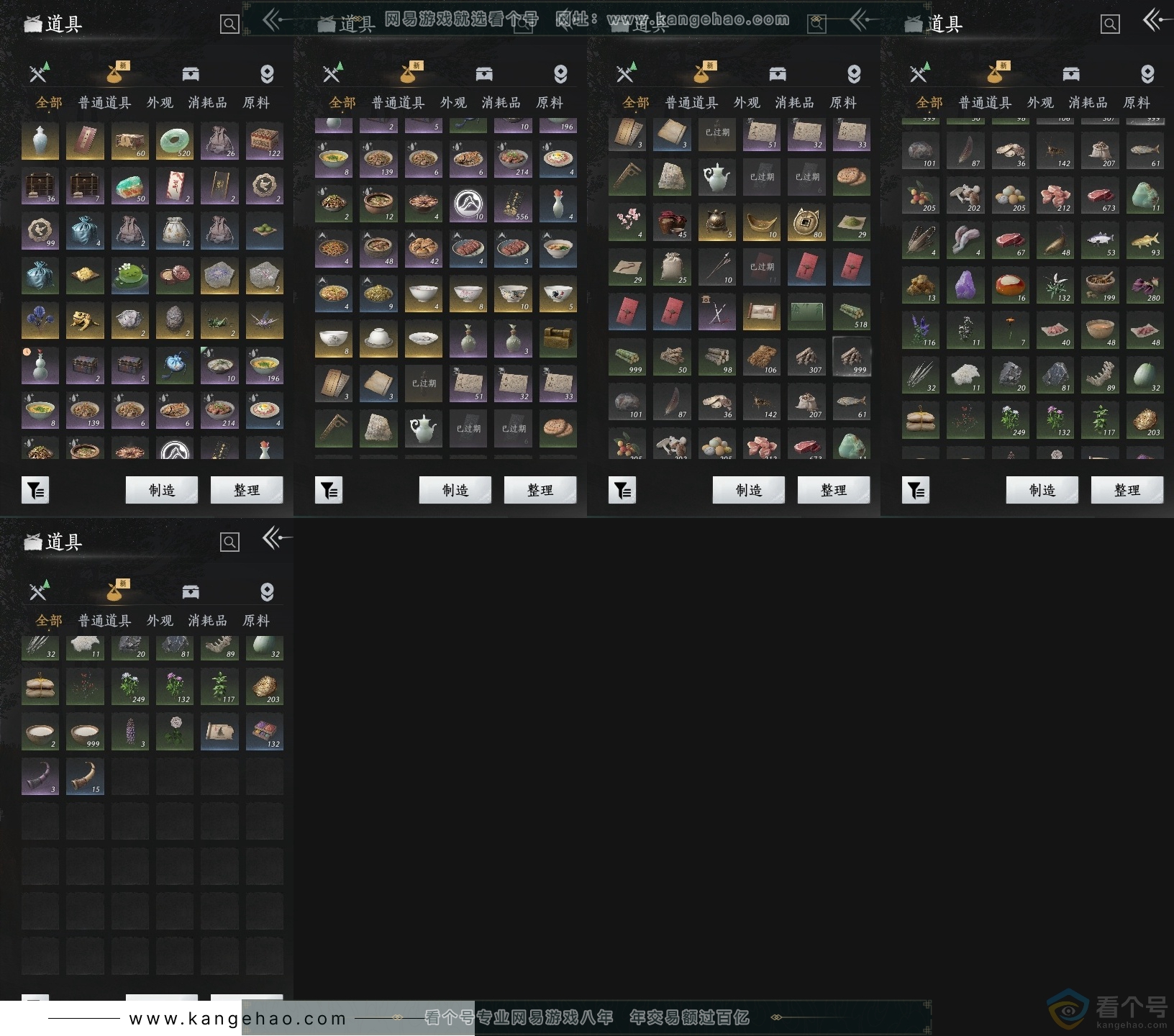The image size is (1174, 1036).
Task: Select bamboo stack of 518 in third panel
Action: point(852,312)
